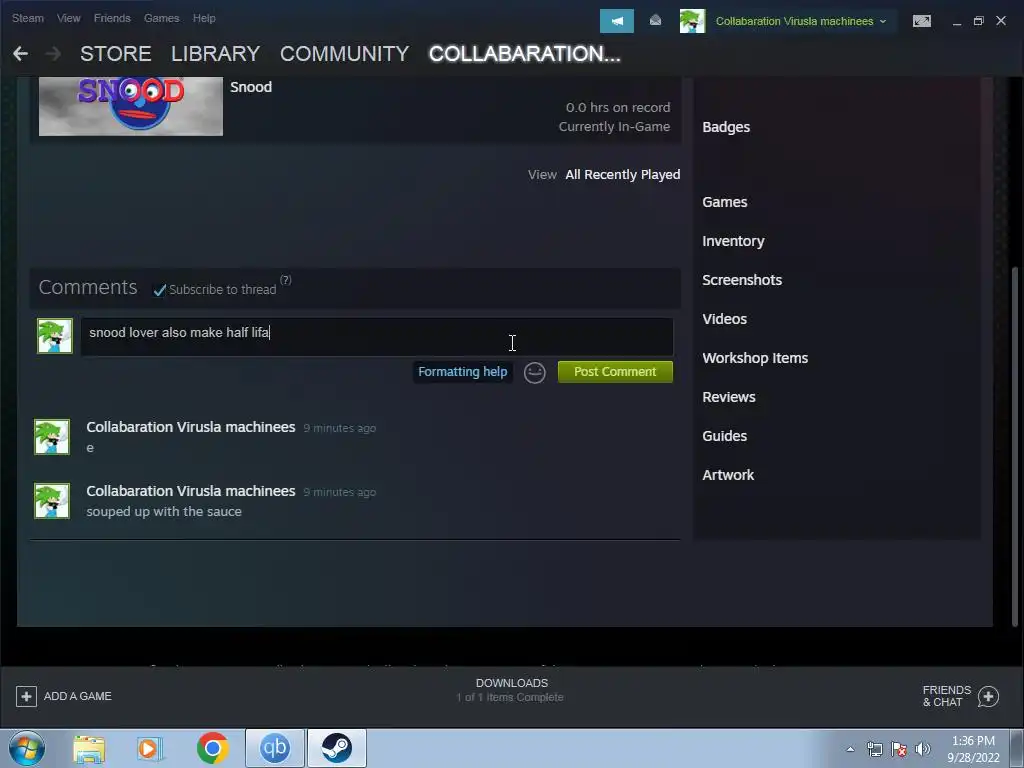Click the comment text input field
Image resolution: width=1024 pixels, height=768 pixels.
(x=377, y=337)
